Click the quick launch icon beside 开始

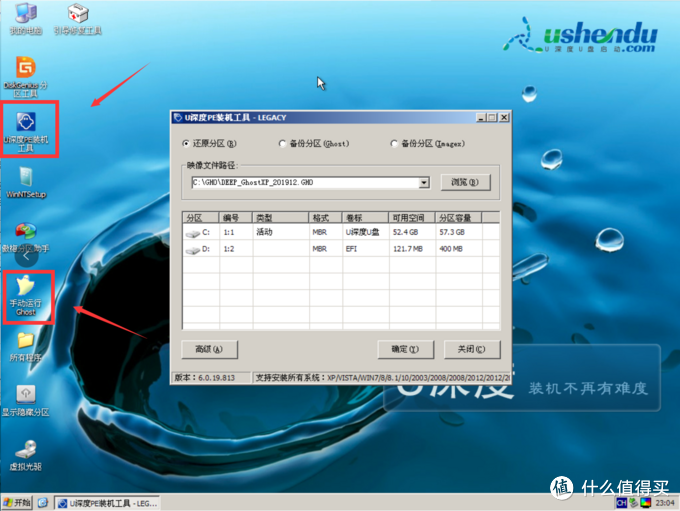[42, 503]
